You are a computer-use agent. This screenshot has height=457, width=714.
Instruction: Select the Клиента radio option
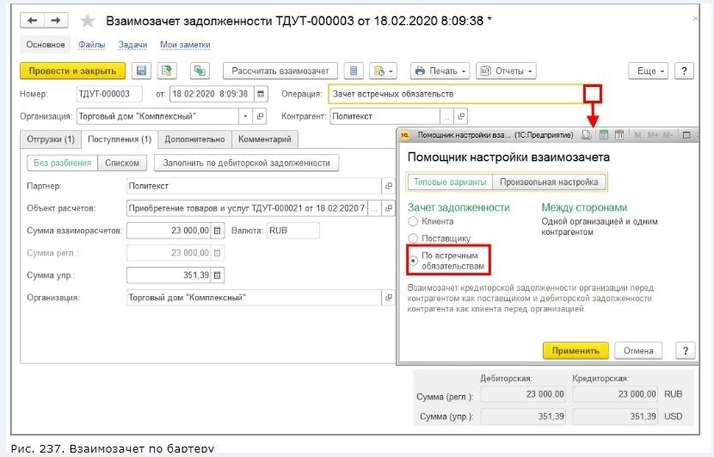[x=413, y=223]
